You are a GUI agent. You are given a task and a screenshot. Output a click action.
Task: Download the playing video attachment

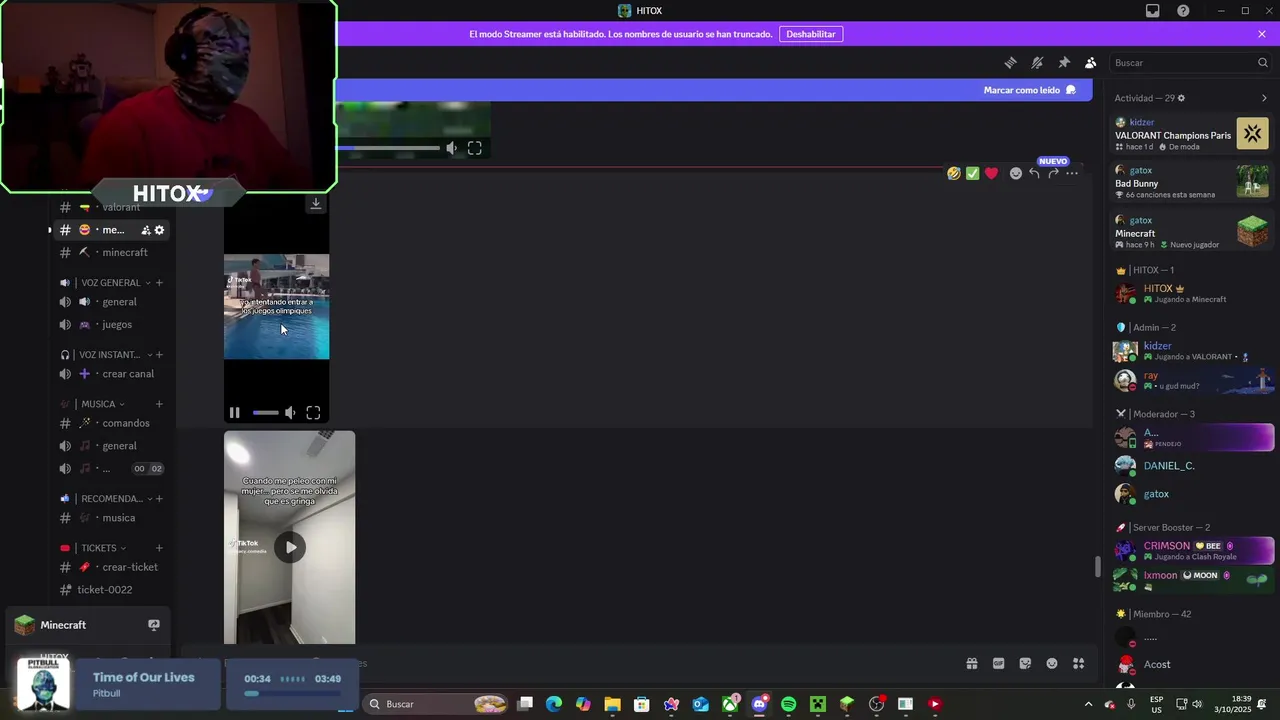tap(316, 203)
